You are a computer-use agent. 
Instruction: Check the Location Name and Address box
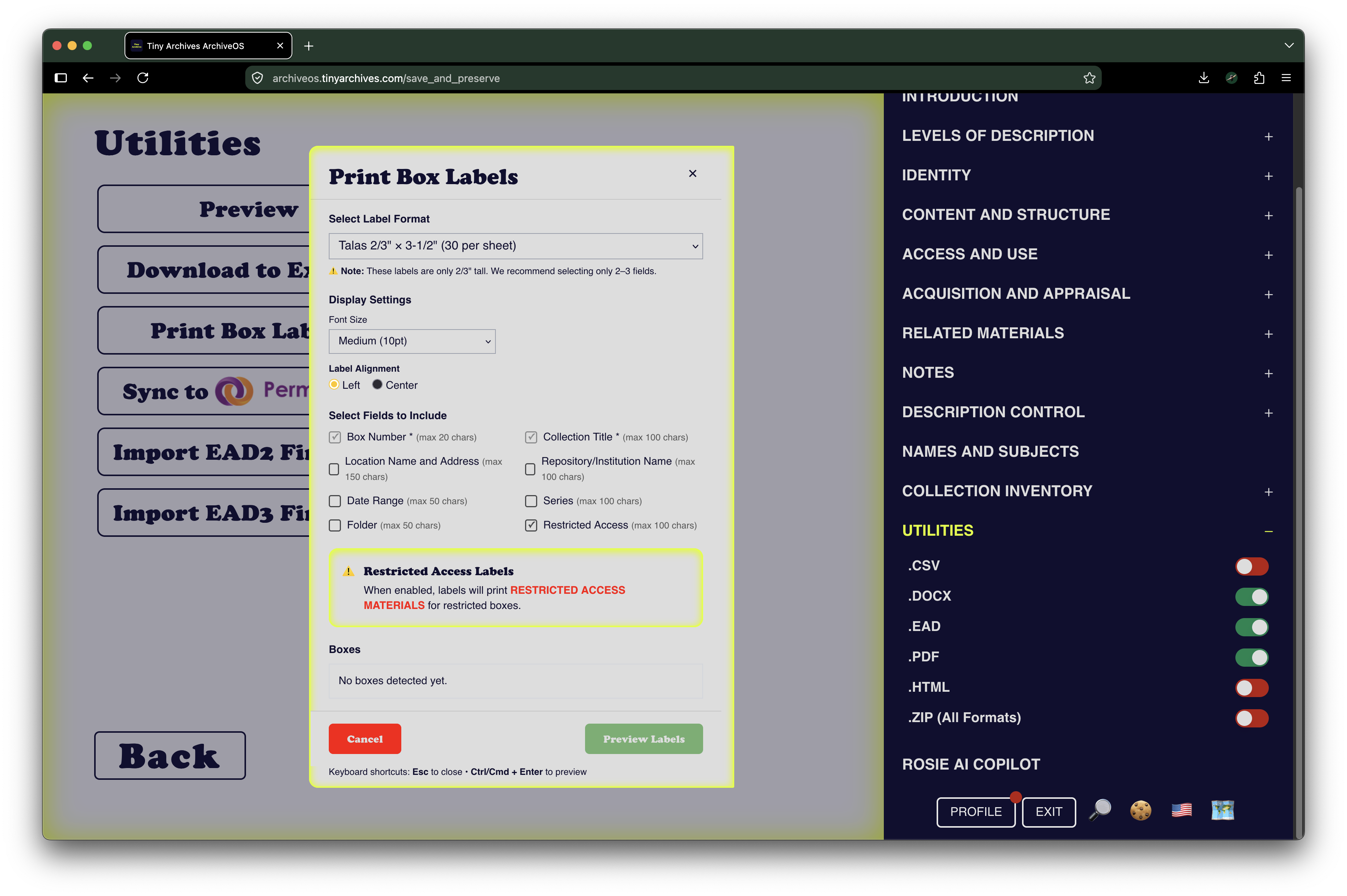tap(334, 469)
